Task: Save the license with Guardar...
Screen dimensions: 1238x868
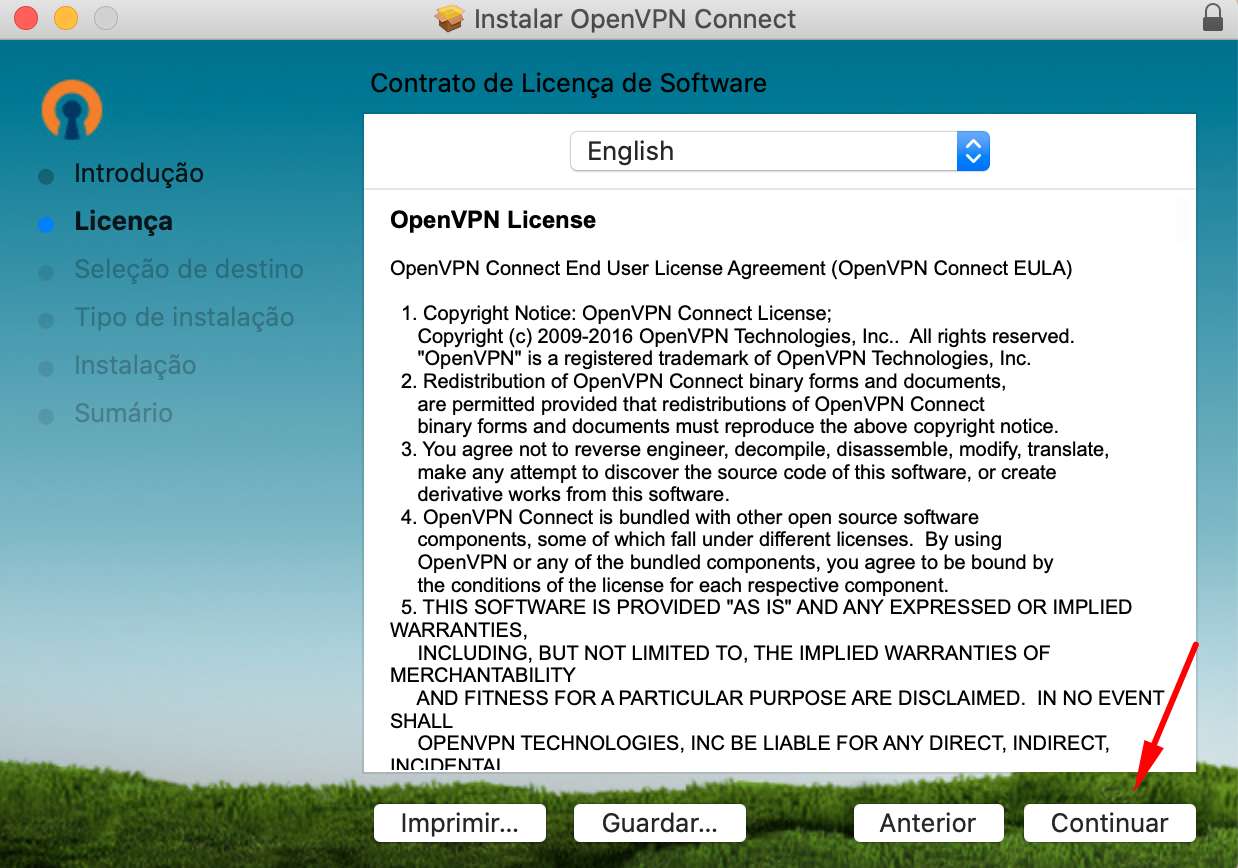Action: (x=660, y=823)
